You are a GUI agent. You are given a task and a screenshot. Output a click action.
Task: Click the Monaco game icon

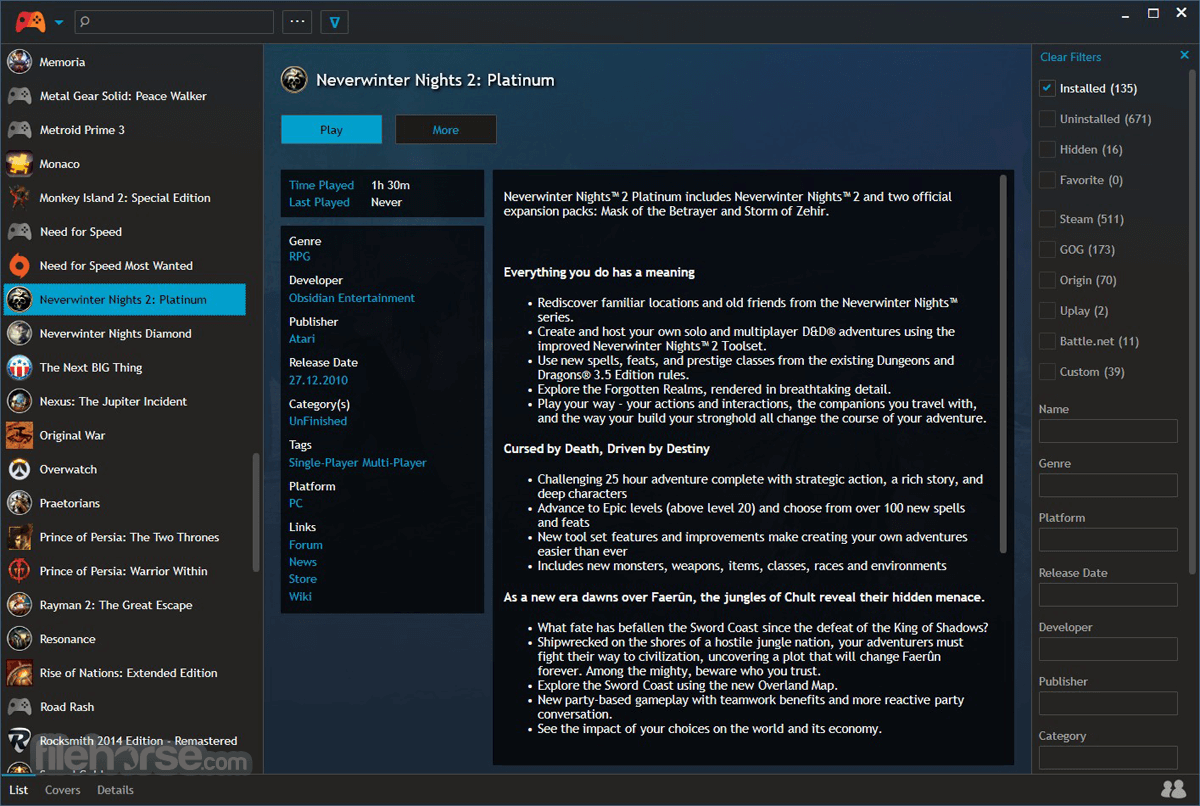19,164
